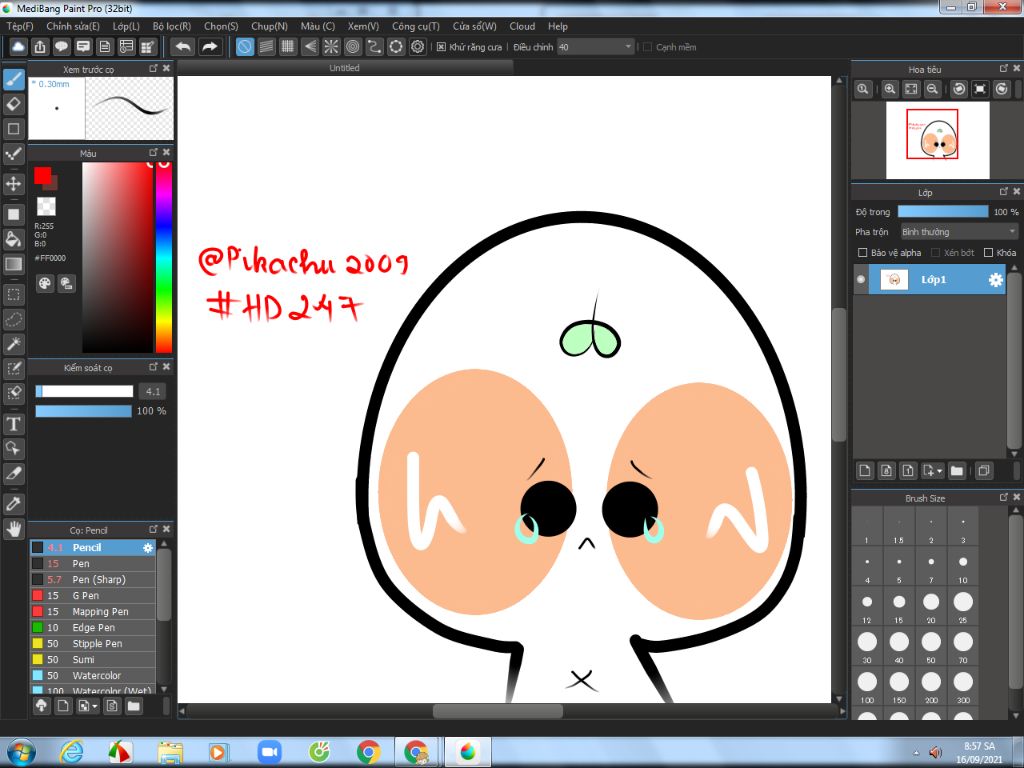Enable the Khóa layer lock checkbox

click(988, 253)
